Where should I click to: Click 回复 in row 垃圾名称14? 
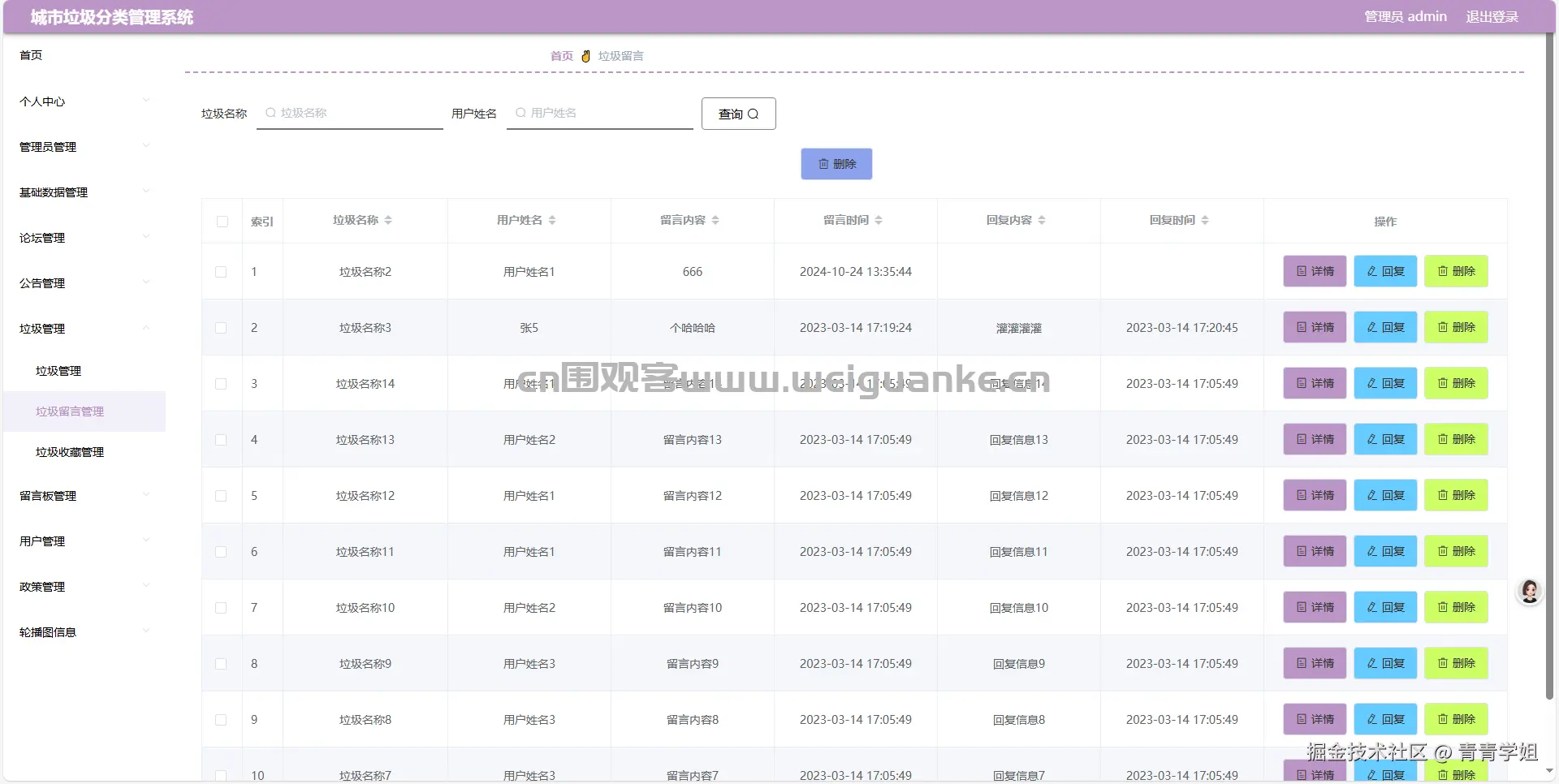tap(1385, 383)
